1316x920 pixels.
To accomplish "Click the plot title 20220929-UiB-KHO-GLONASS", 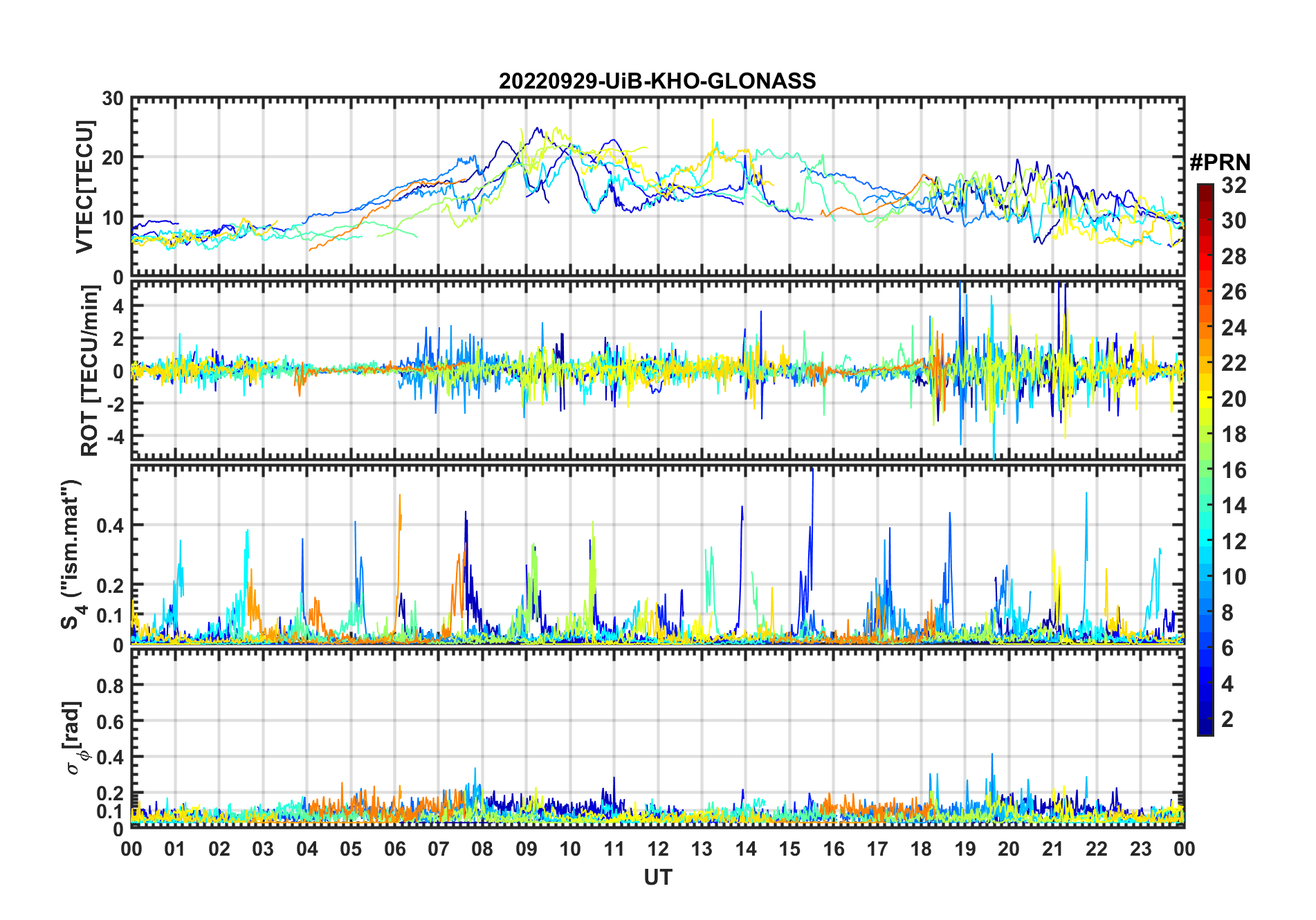I will click(657, 81).
